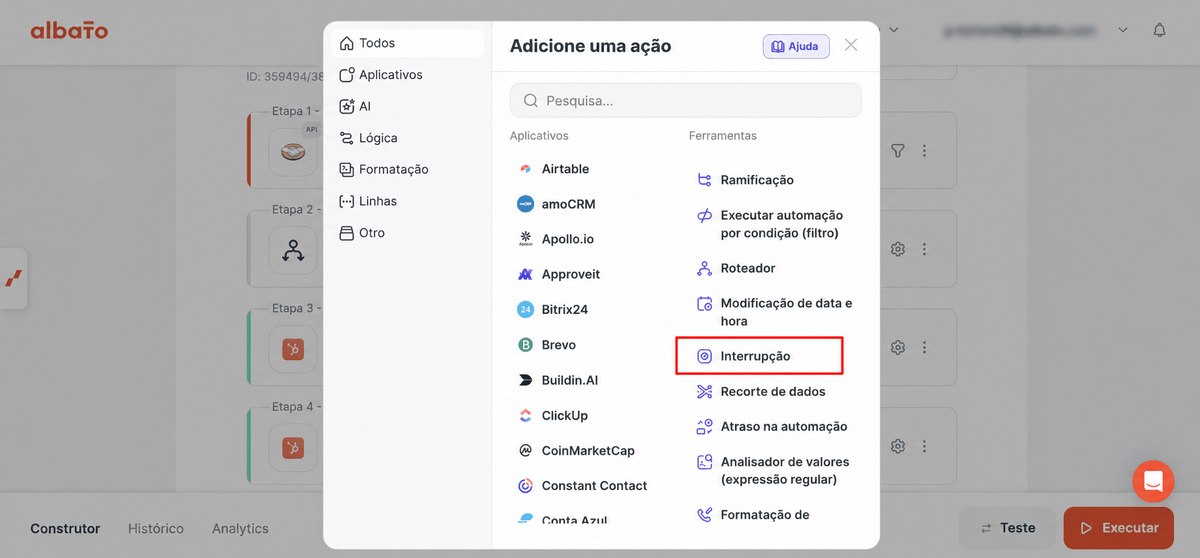Open the Etapa 4 settings gear
1200x558 pixels.
pos(898,446)
